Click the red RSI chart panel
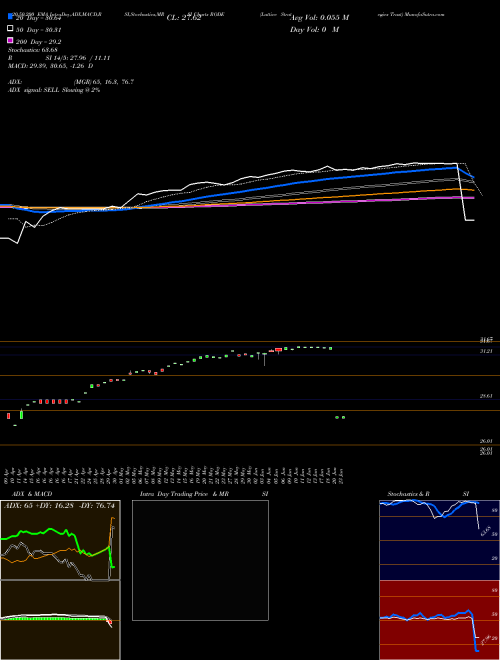This screenshot has height=660, width=500. tap(439, 620)
